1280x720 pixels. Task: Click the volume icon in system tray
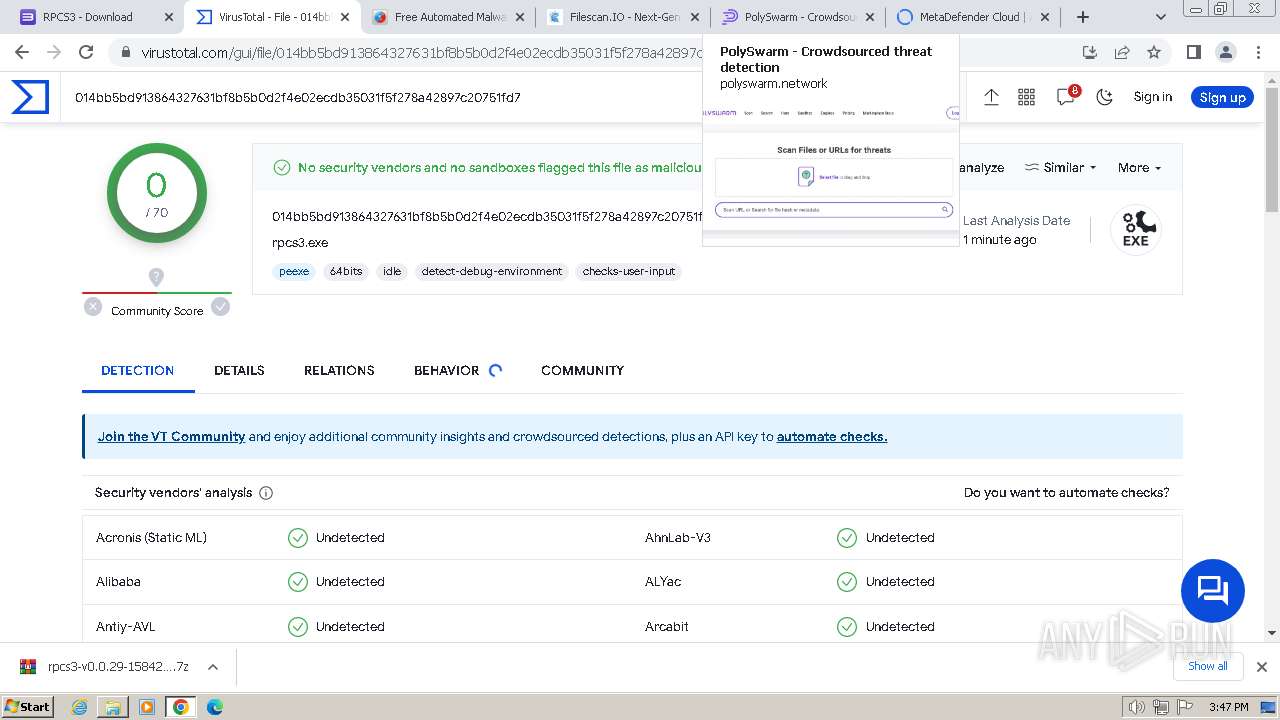(x=1135, y=707)
